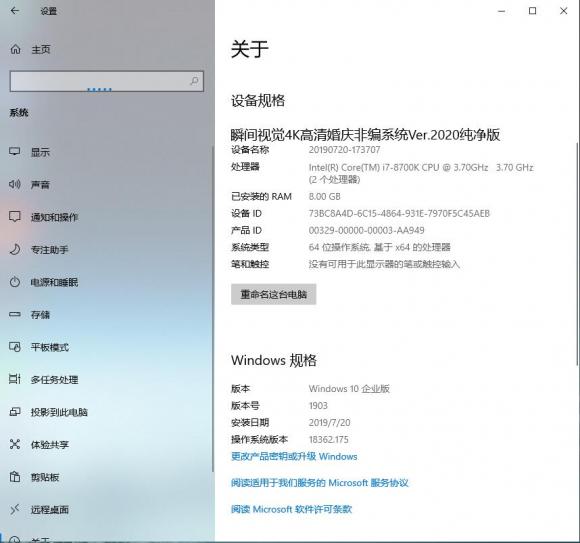Click the back arrow in Settings

point(15,11)
